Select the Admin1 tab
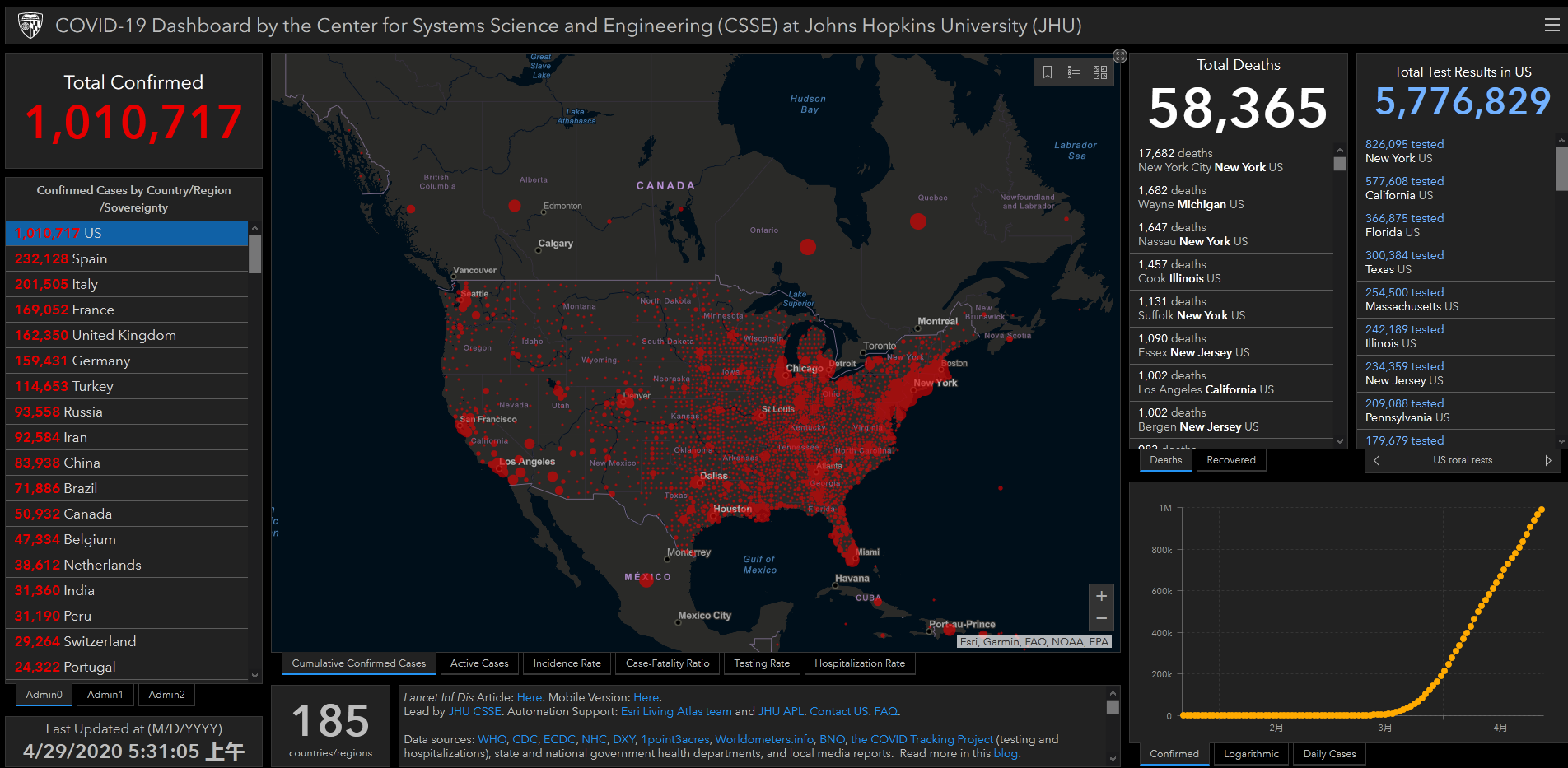The width and height of the screenshot is (1568, 768). [x=105, y=695]
